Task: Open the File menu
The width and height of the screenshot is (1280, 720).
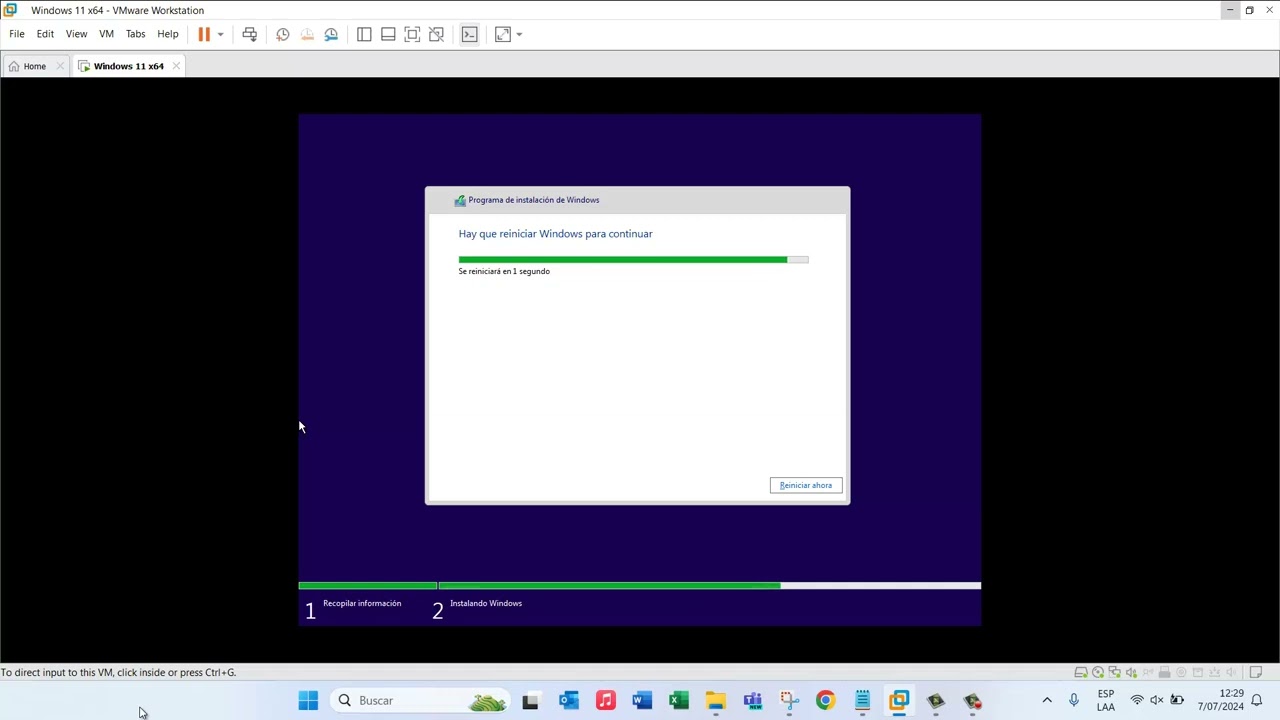Action: tap(17, 34)
